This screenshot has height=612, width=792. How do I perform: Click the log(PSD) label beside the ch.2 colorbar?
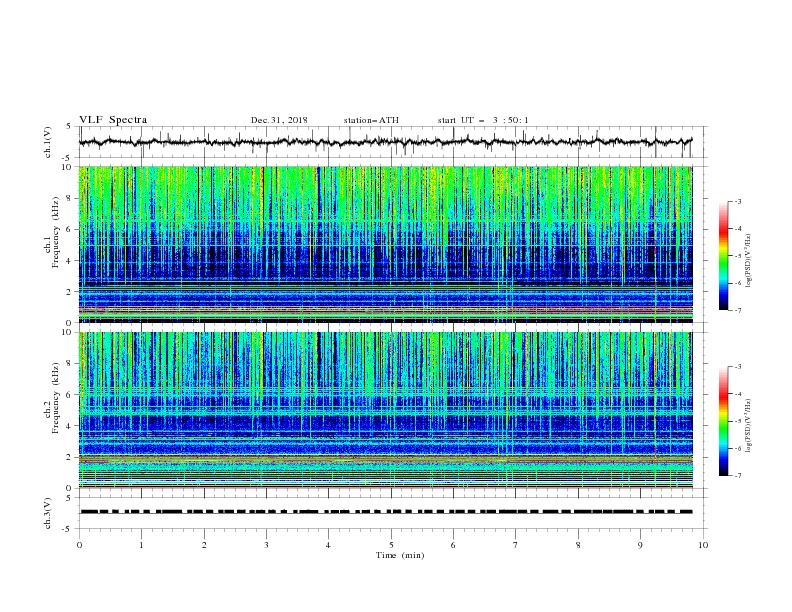click(749, 426)
